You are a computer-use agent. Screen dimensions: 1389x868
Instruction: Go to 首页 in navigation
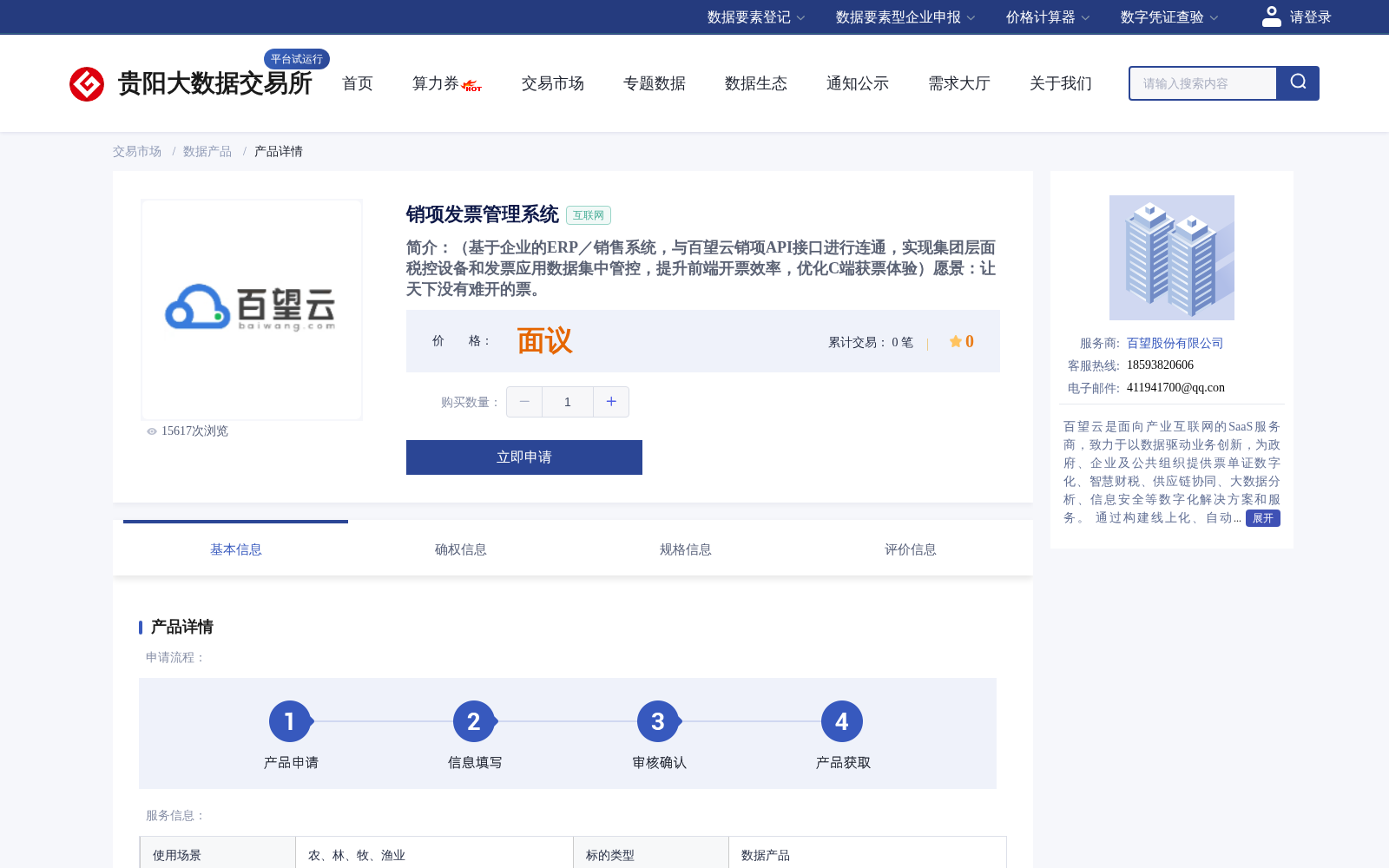click(x=358, y=83)
